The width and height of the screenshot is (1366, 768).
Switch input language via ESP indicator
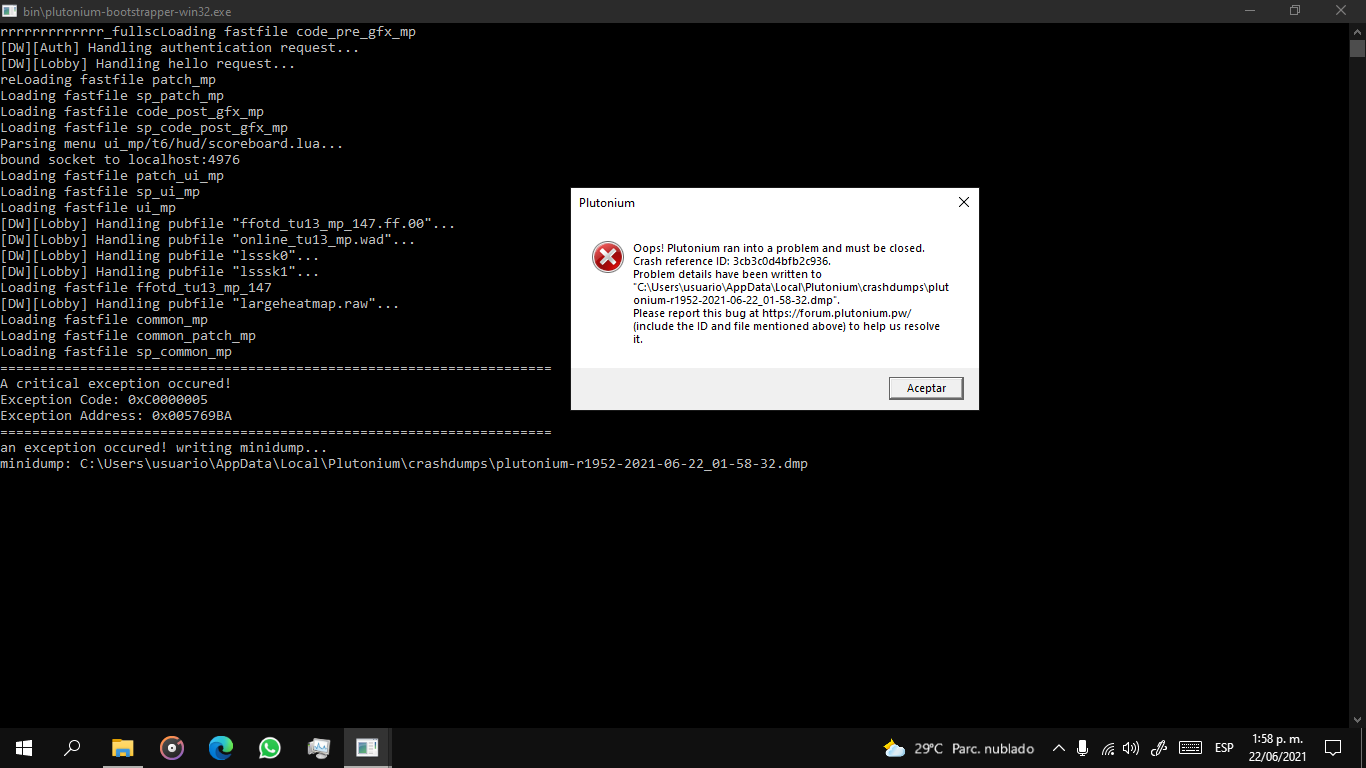1224,748
